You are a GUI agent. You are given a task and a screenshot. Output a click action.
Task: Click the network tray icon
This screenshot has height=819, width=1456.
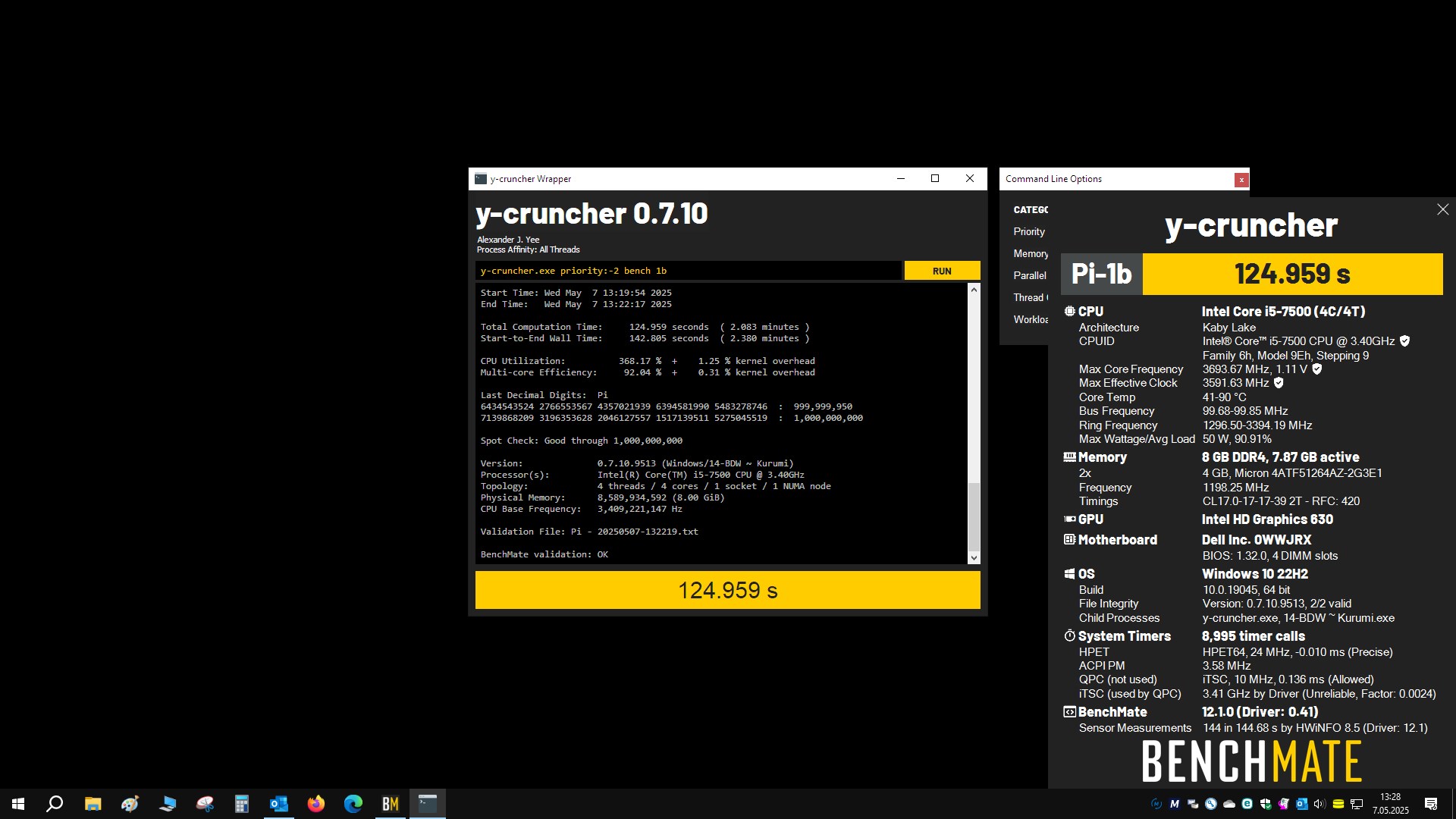point(1357,804)
